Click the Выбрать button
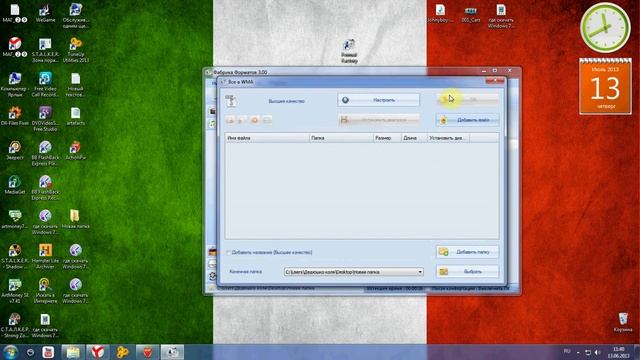 click(x=468, y=271)
